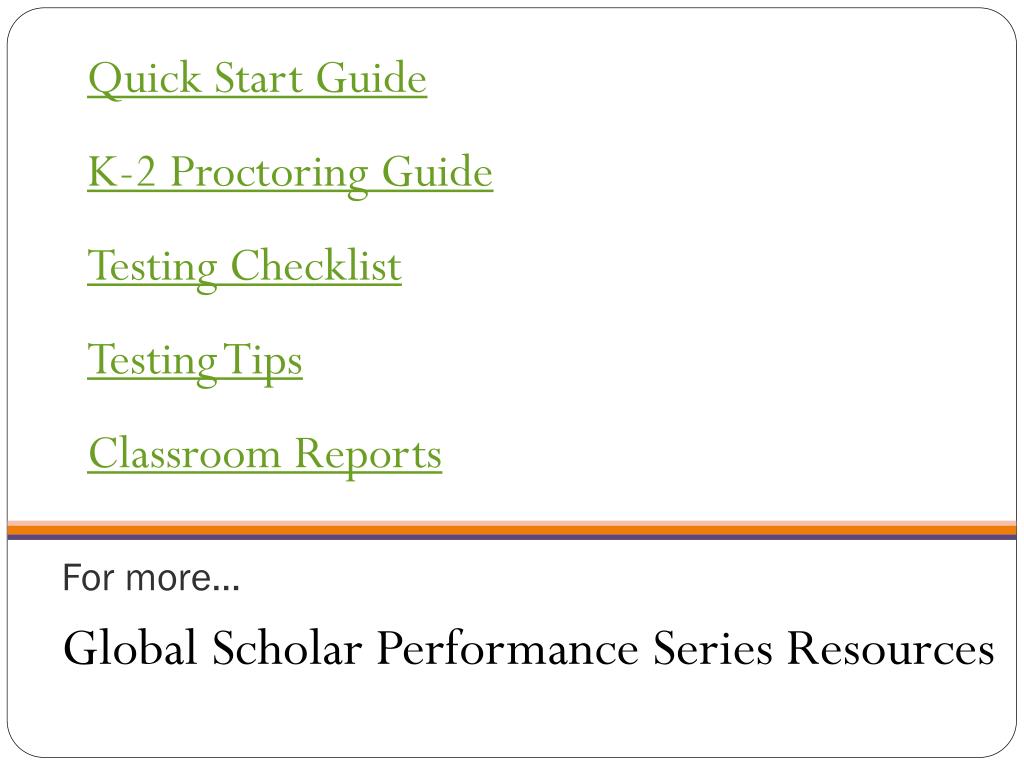
Task: Open the Testing Checklist link
Action: (x=244, y=267)
